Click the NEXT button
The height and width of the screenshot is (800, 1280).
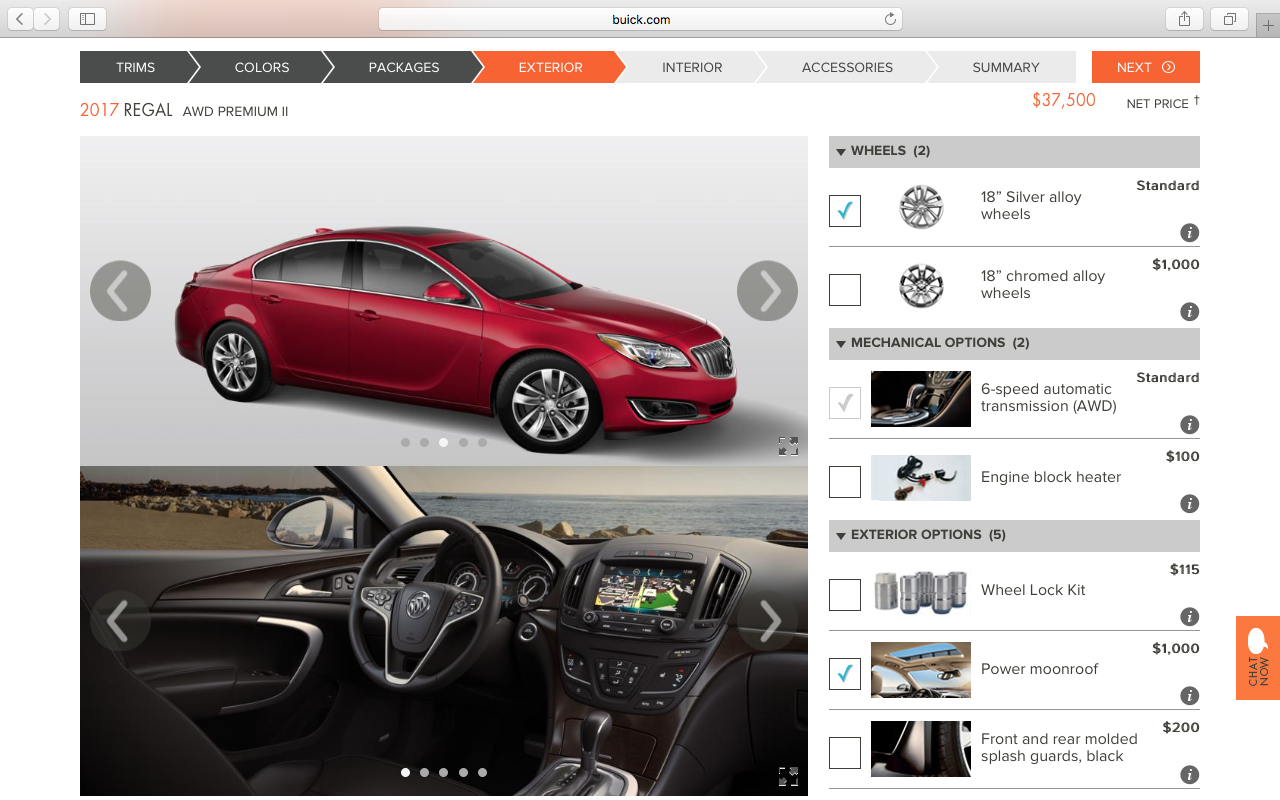[x=1145, y=67]
